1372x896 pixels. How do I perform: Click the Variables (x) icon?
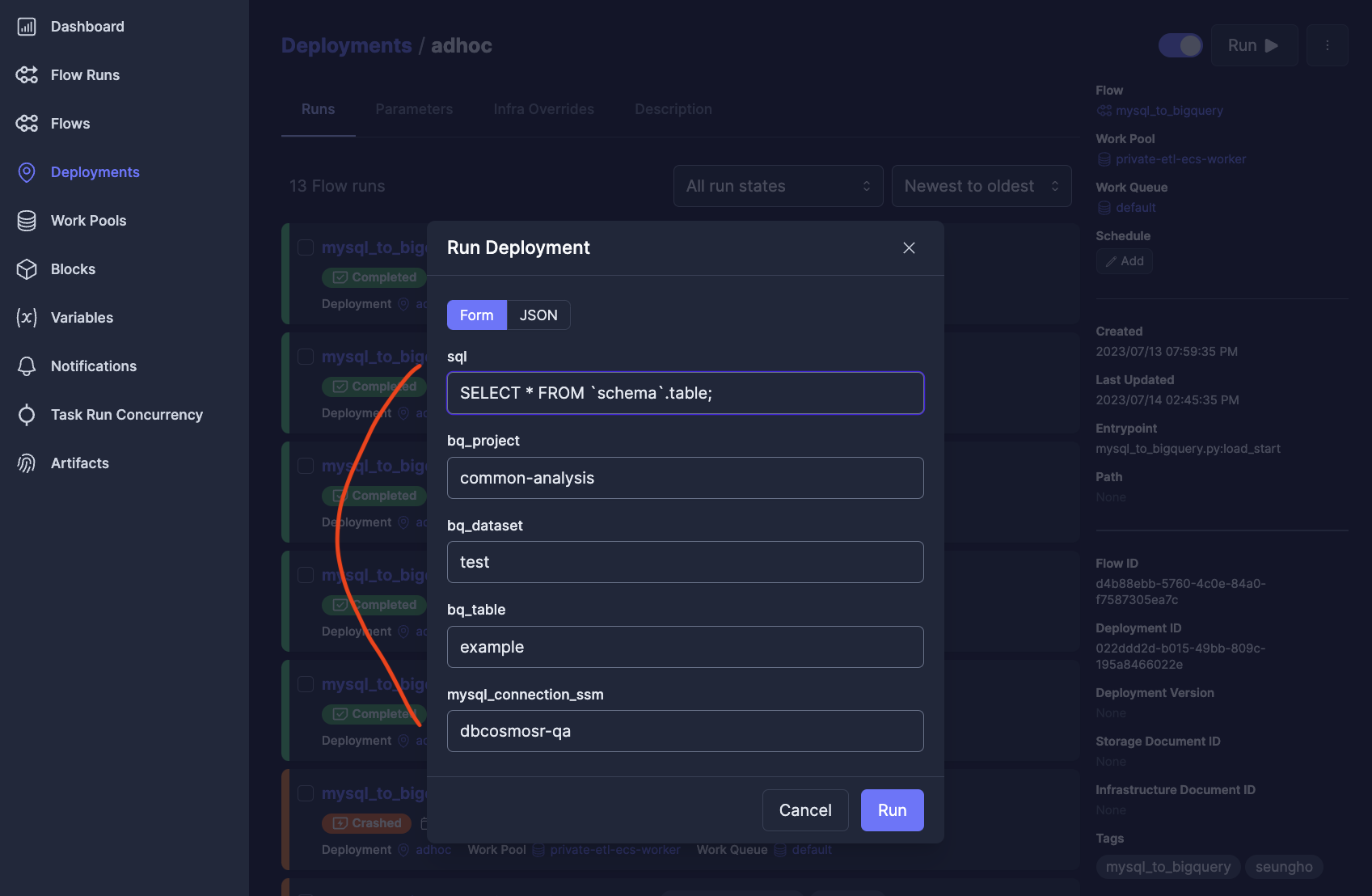tap(27, 318)
